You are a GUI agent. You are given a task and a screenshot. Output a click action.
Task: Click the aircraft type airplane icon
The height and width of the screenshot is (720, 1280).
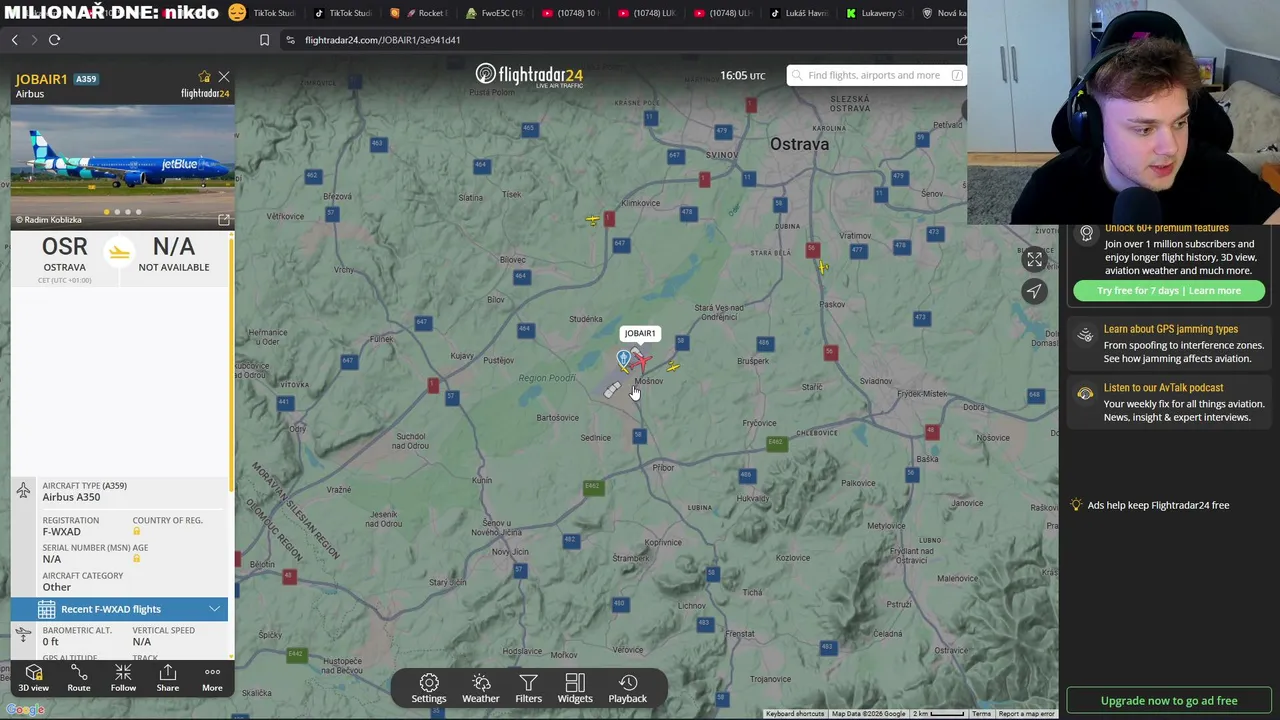(23, 490)
